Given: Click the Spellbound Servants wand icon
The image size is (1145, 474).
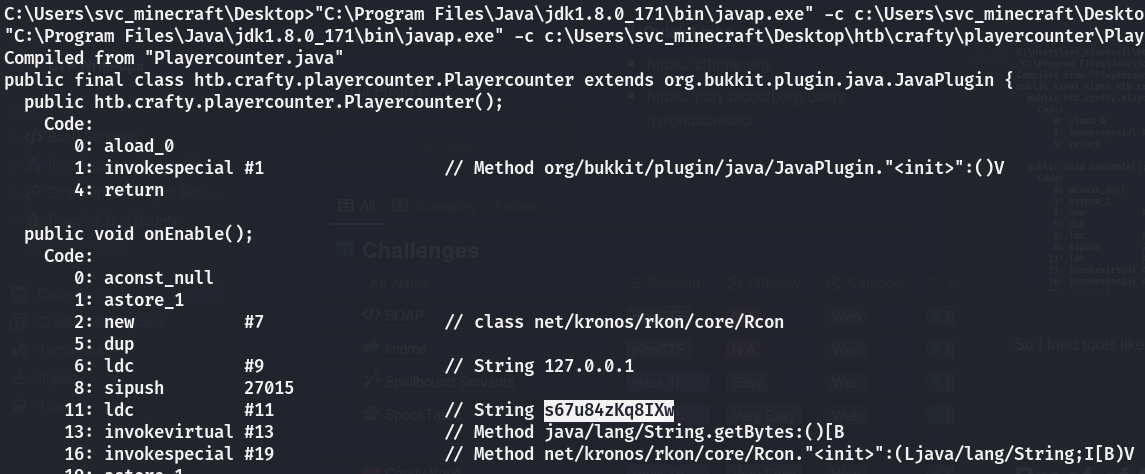Looking at the screenshot, I should 371,382.
